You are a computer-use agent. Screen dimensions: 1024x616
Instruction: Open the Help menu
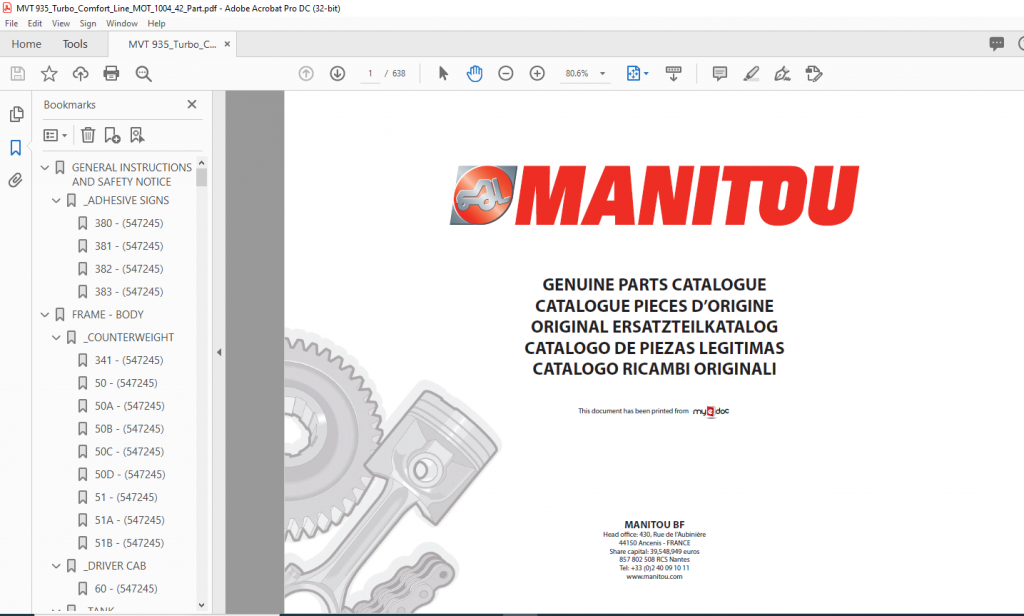pyautogui.click(x=156, y=24)
